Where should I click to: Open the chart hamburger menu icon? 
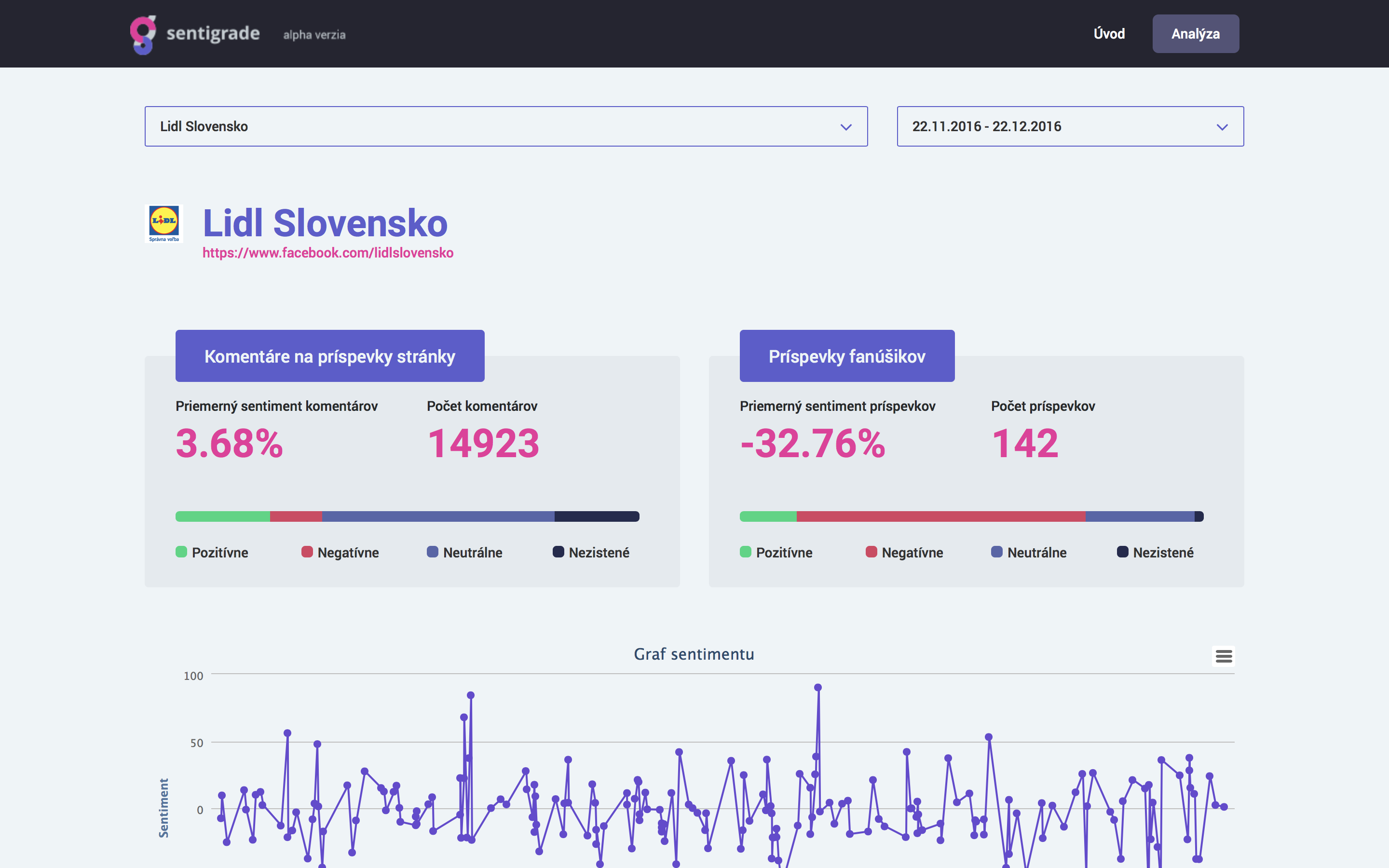1224,656
